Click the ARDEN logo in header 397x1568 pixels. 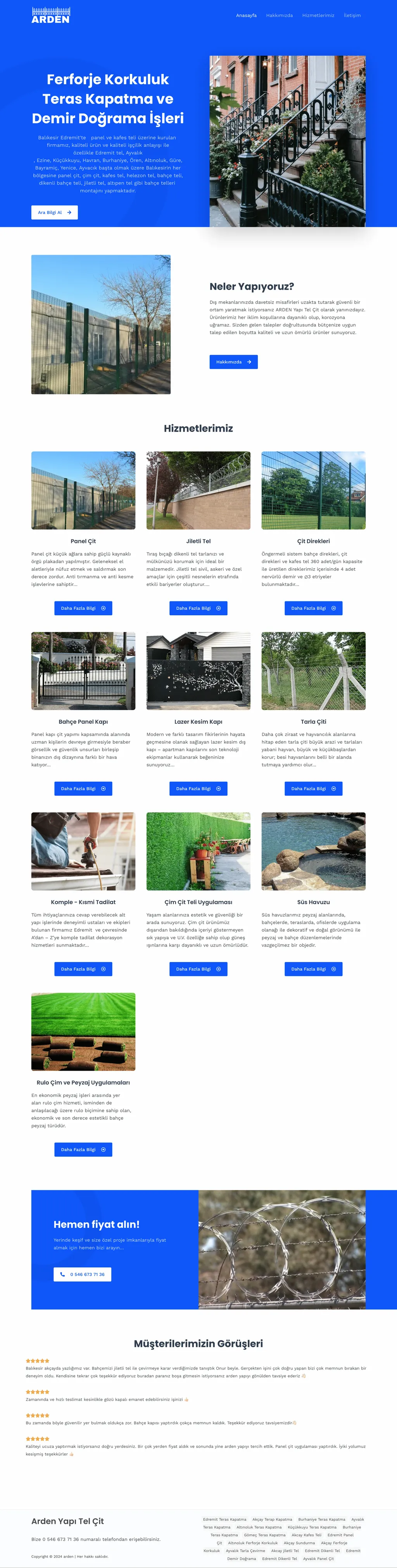tap(50, 15)
